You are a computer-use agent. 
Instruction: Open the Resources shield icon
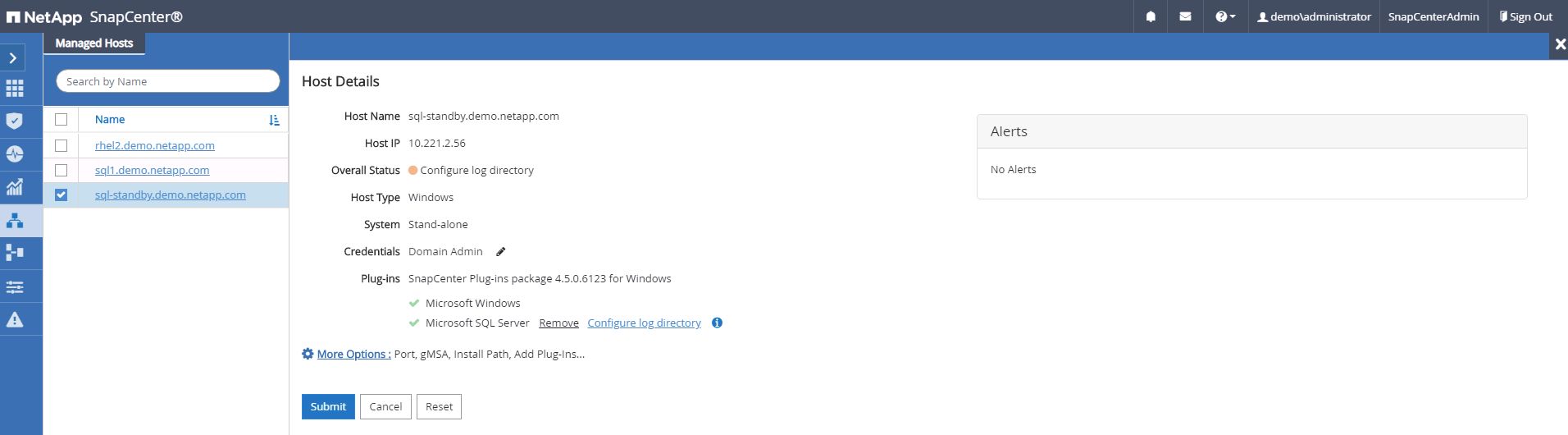tap(15, 121)
